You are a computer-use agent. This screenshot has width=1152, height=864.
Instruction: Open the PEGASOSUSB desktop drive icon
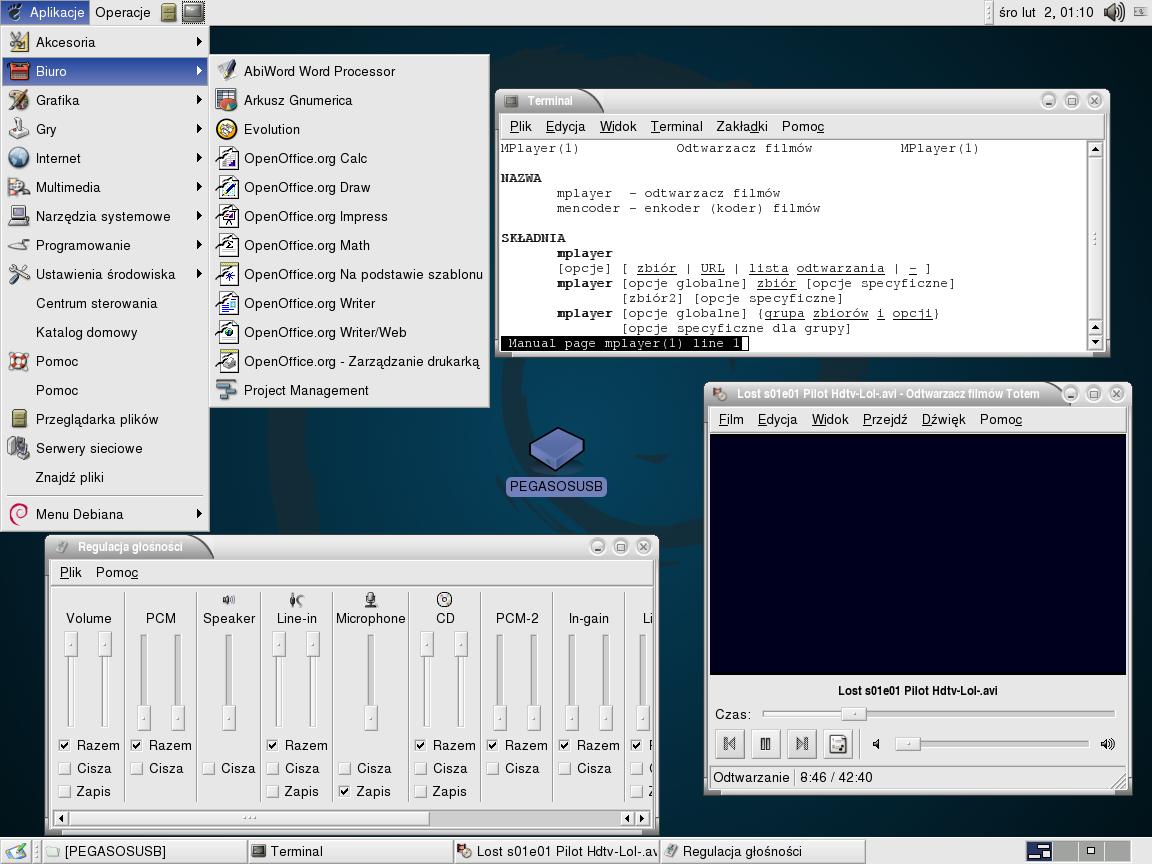(x=556, y=450)
